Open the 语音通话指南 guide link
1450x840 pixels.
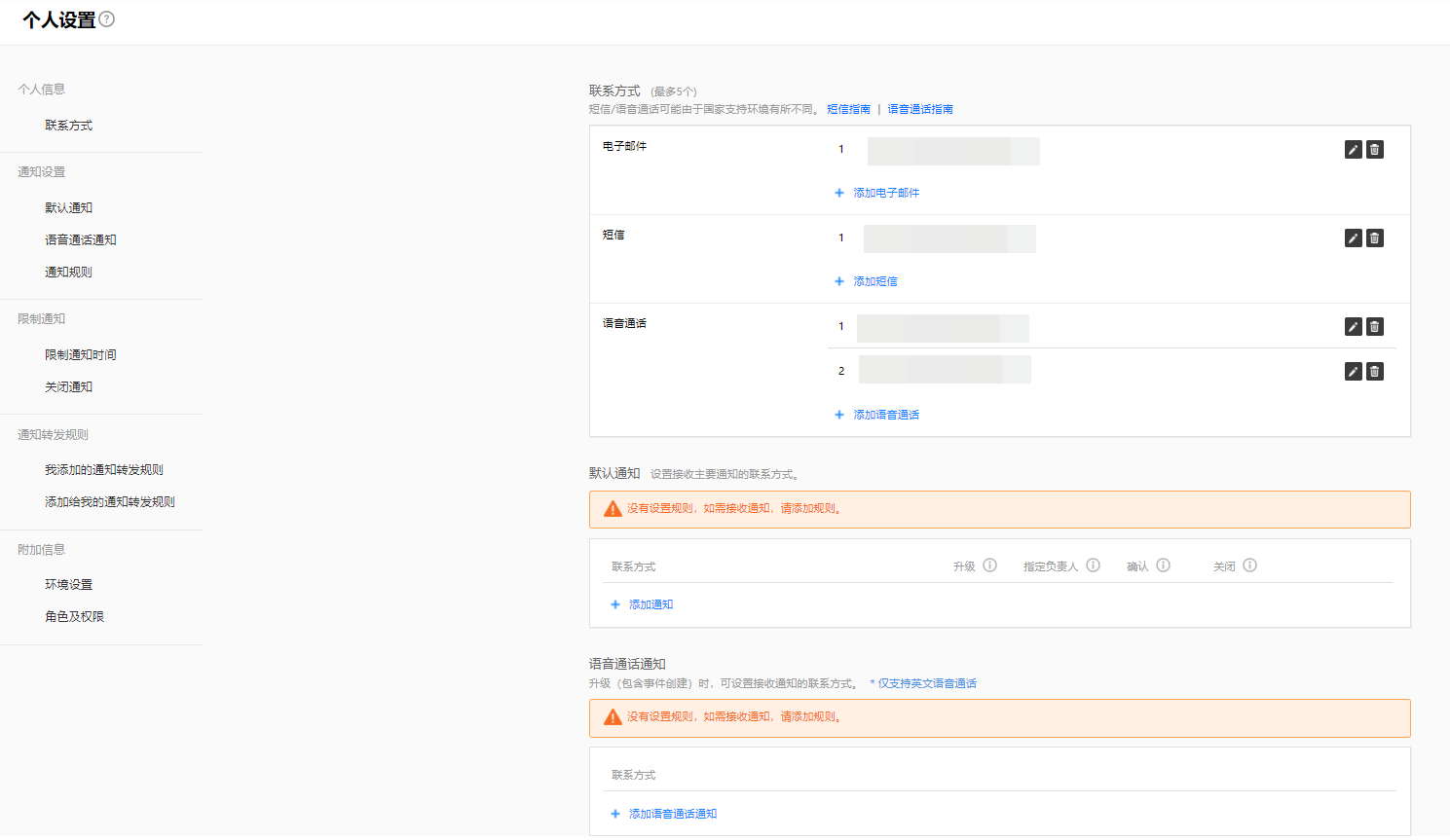pyautogui.click(x=919, y=109)
